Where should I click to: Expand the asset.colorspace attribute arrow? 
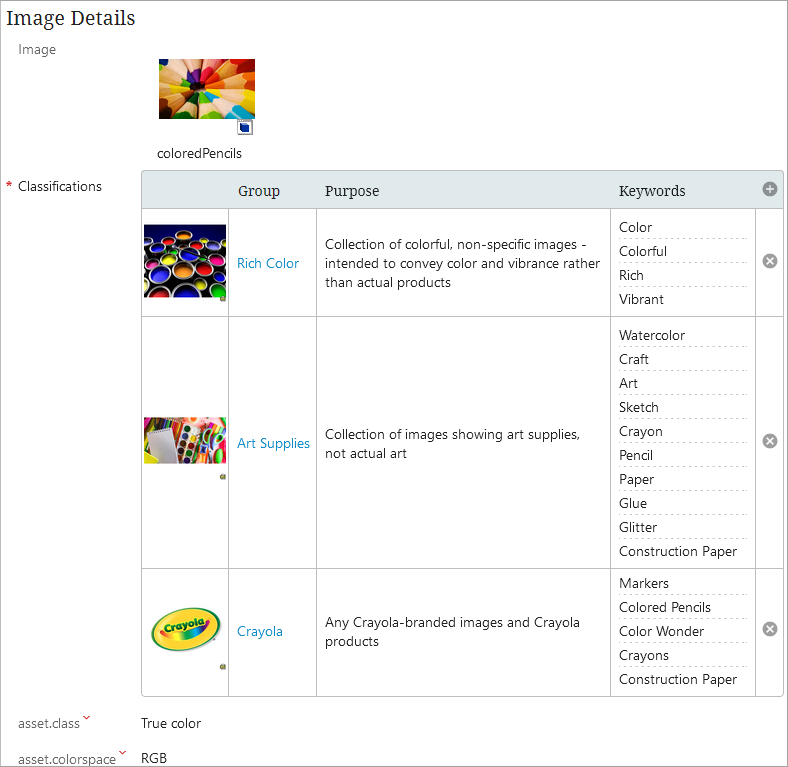pos(122,753)
